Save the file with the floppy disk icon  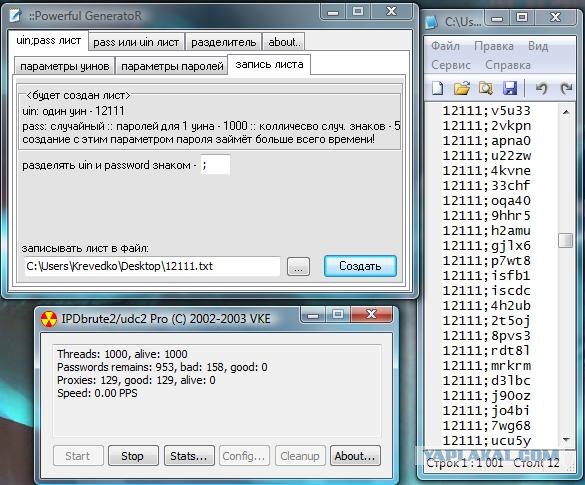510,88
